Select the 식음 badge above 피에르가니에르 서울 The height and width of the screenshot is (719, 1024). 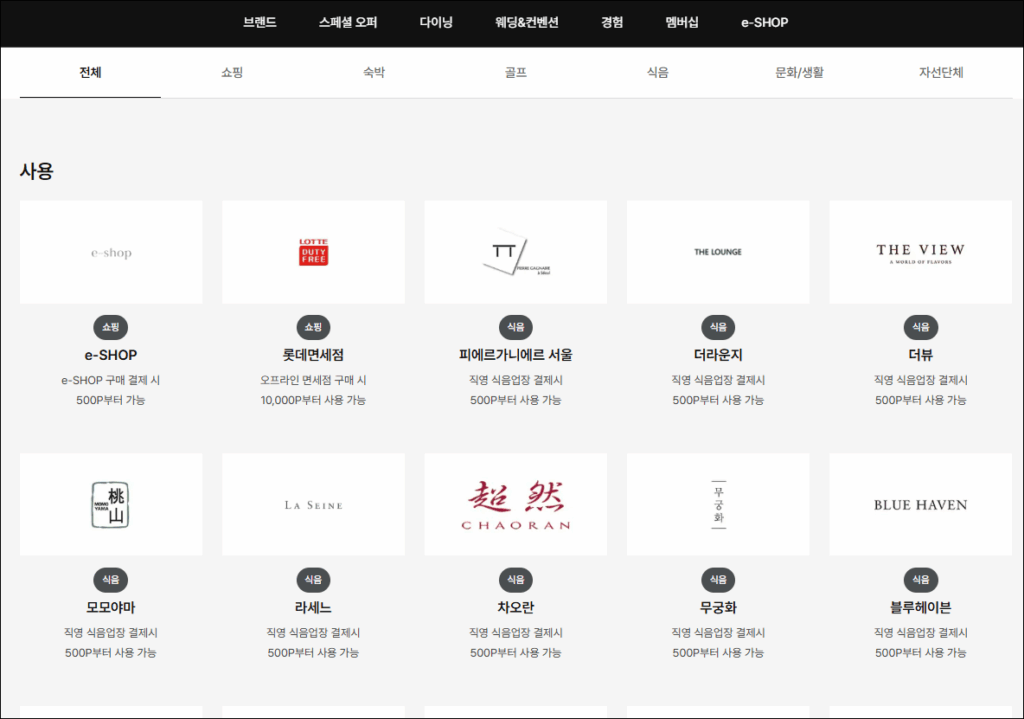(516, 327)
